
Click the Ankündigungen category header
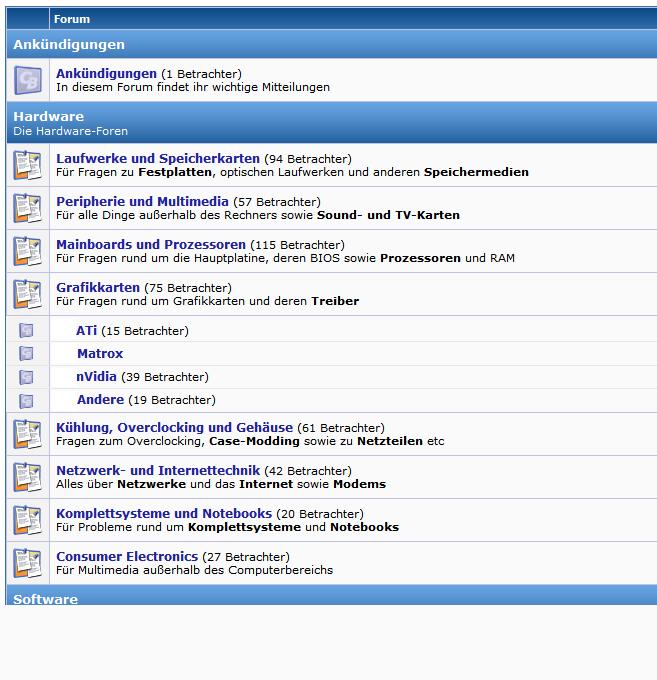(69, 44)
